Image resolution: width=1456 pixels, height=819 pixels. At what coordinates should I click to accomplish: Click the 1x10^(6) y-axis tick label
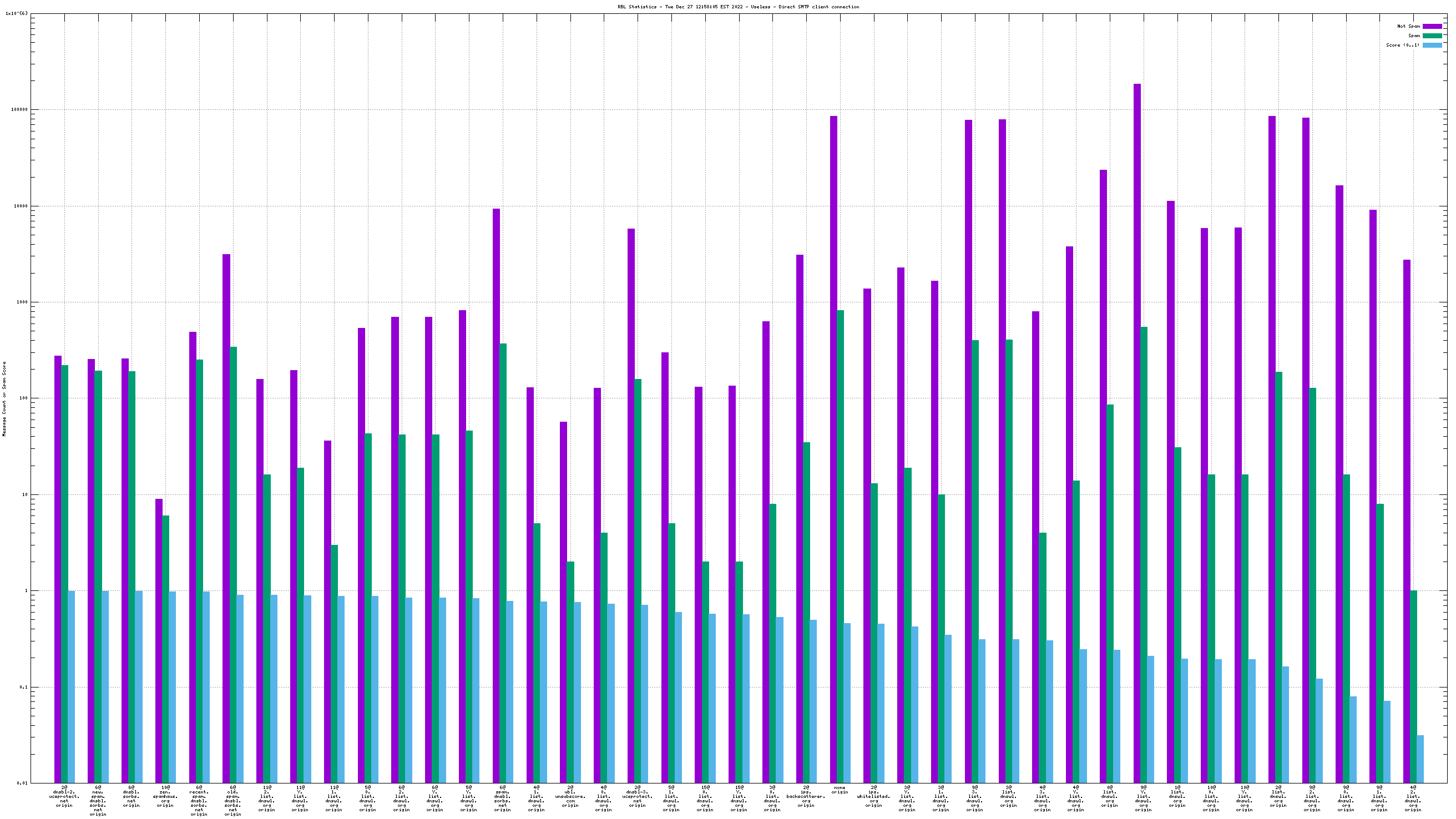[17, 13]
